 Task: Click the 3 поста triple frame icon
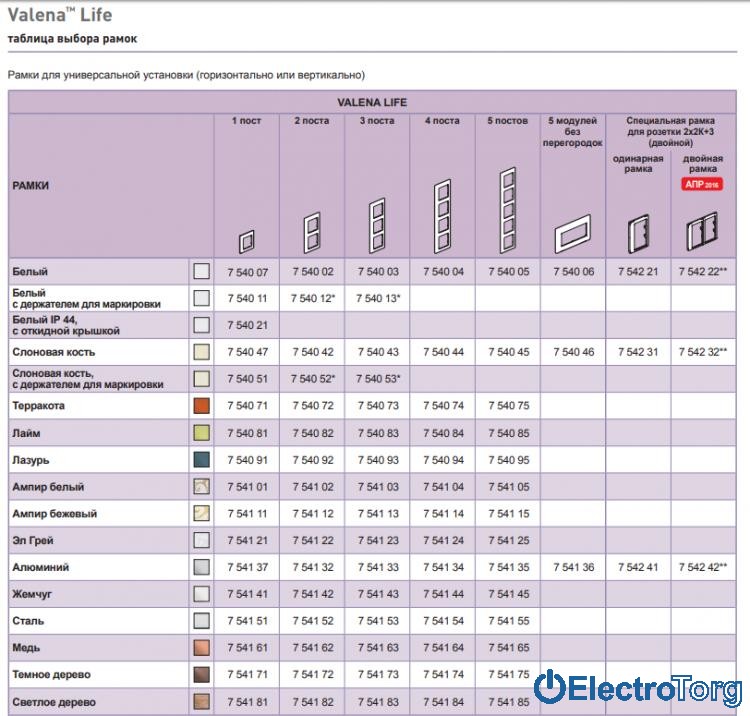[x=376, y=225]
